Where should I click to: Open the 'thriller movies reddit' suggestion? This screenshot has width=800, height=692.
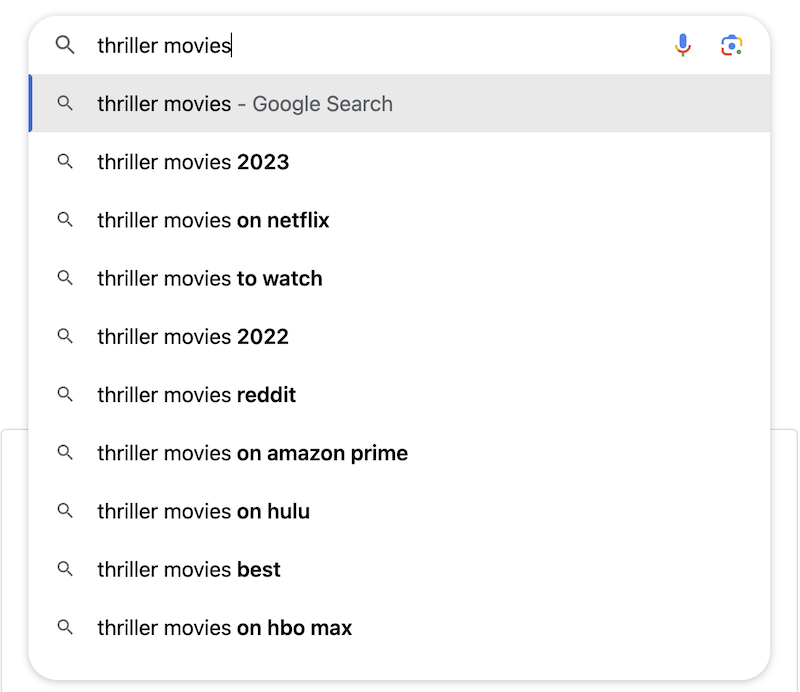pyautogui.click(x=195, y=395)
